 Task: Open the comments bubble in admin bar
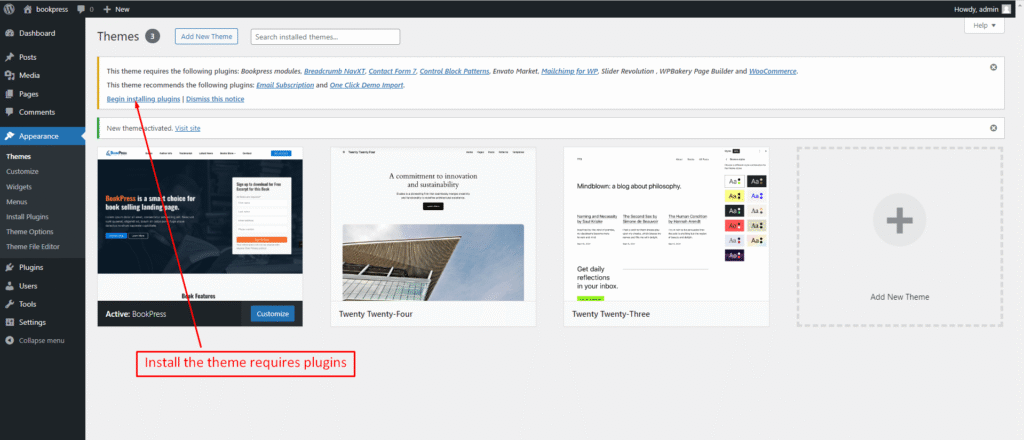[x=81, y=9]
